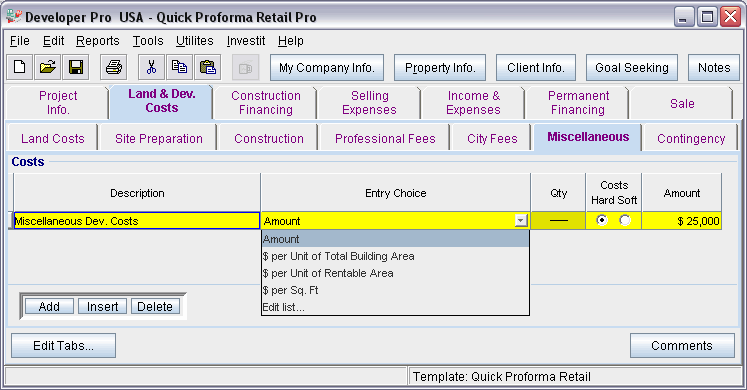Click the Goal Seeking button
This screenshot has height=390, width=747.
[x=632, y=68]
